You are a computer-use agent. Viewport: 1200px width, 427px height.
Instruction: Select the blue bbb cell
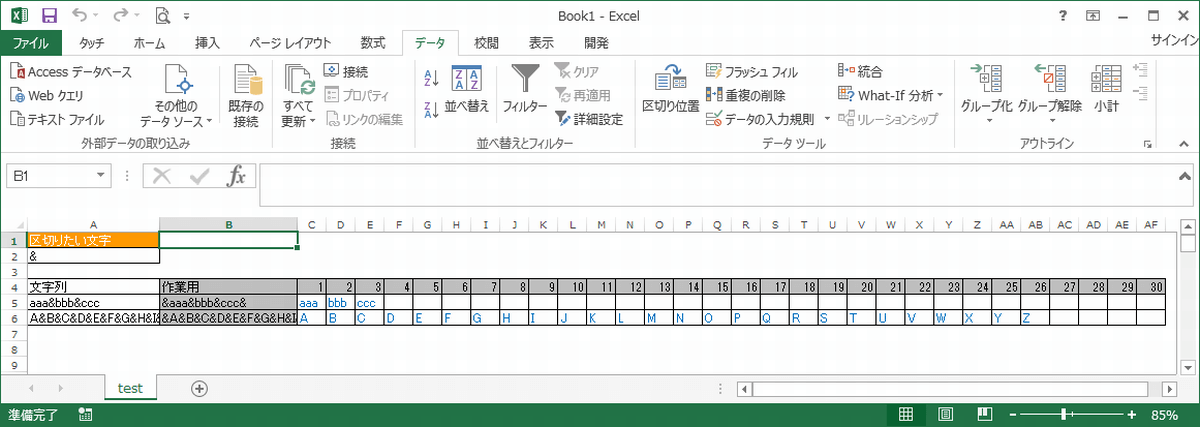[341, 302]
